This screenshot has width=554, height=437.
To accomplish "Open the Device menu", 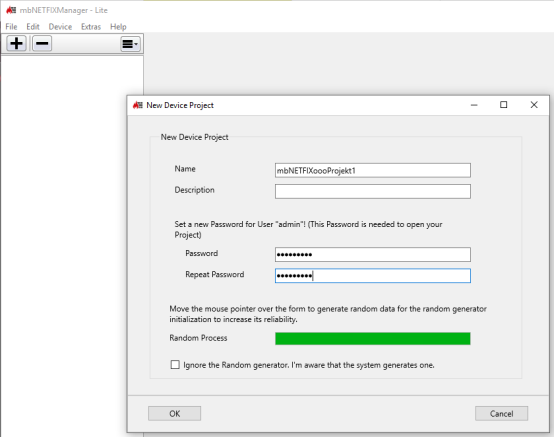I will coord(60,27).
